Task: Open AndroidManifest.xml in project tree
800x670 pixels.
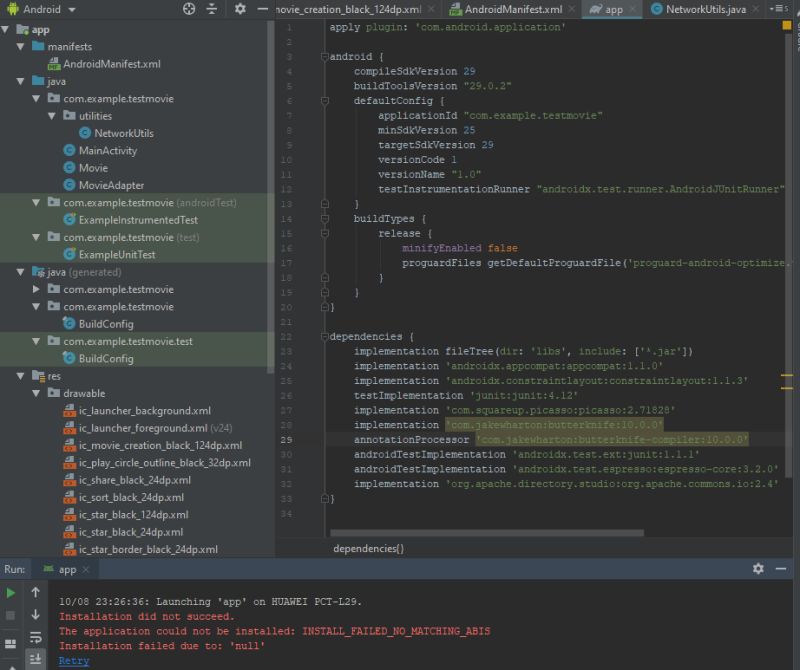Action: click(104, 64)
